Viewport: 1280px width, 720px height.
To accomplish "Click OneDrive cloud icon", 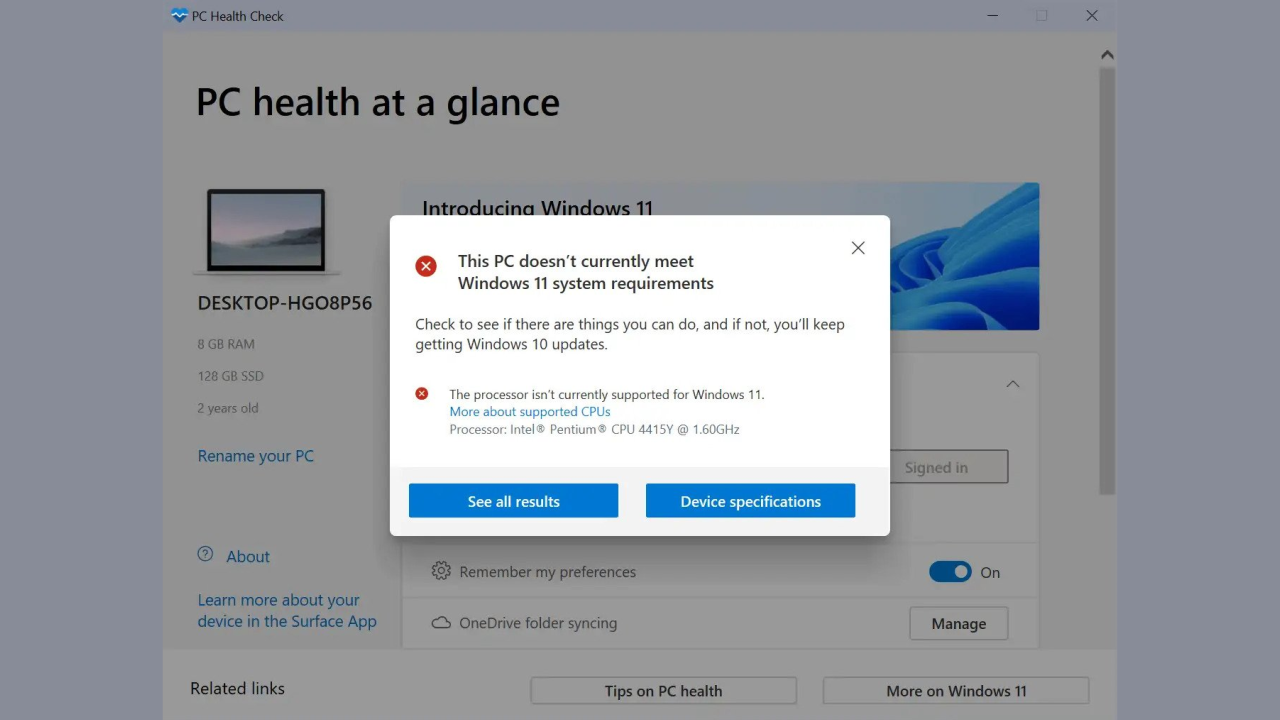I will (x=441, y=623).
